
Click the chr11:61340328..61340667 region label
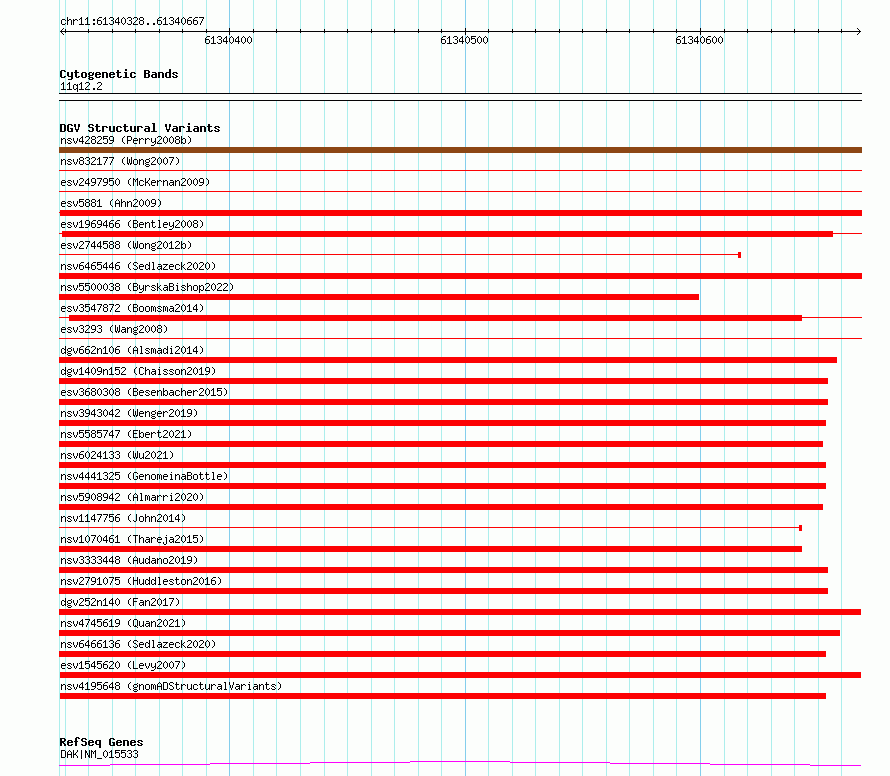(x=132, y=22)
